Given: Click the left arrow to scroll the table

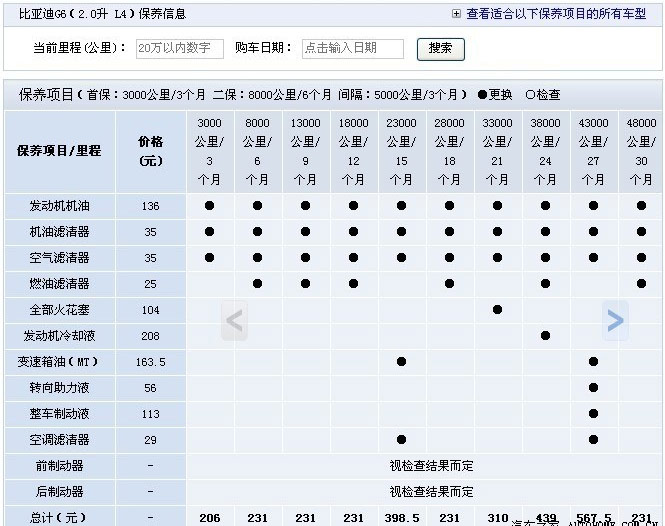Looking at the screenshot, I should 234,320.
